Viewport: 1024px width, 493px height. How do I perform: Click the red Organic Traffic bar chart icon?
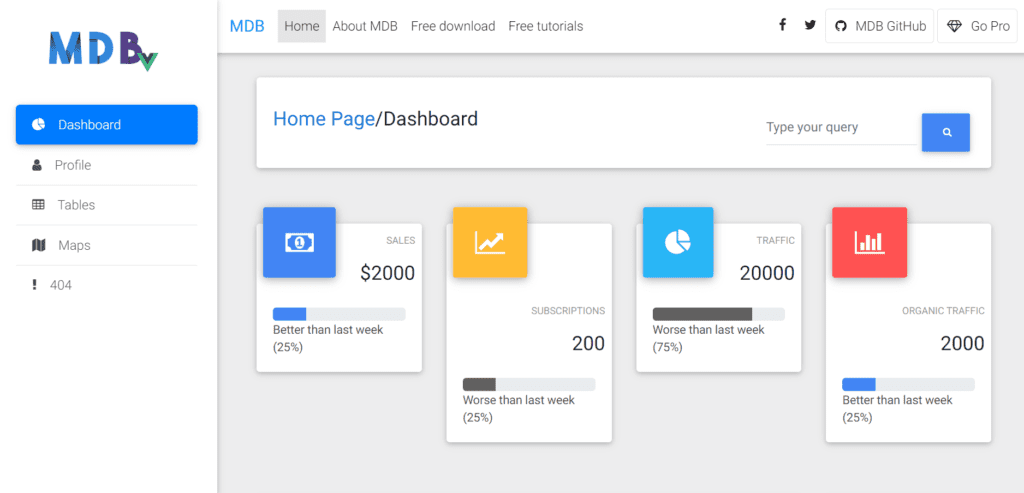point(869,242)
